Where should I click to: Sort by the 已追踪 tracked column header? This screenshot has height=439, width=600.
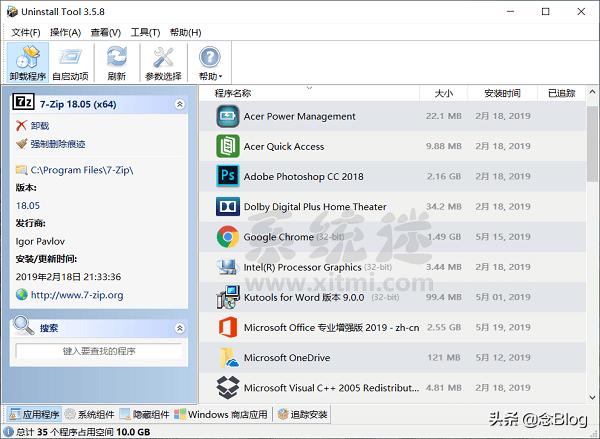562,93
